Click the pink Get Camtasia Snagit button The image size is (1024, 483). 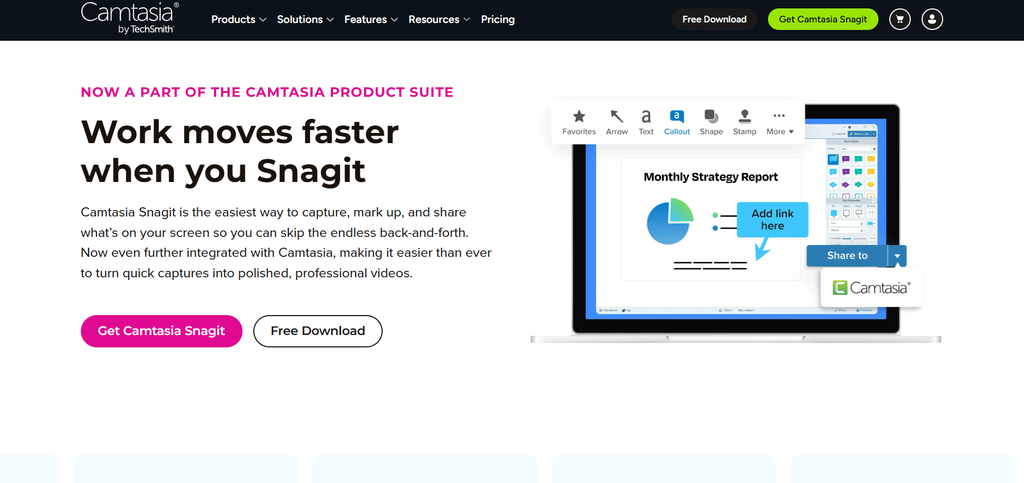click(161, 331)
